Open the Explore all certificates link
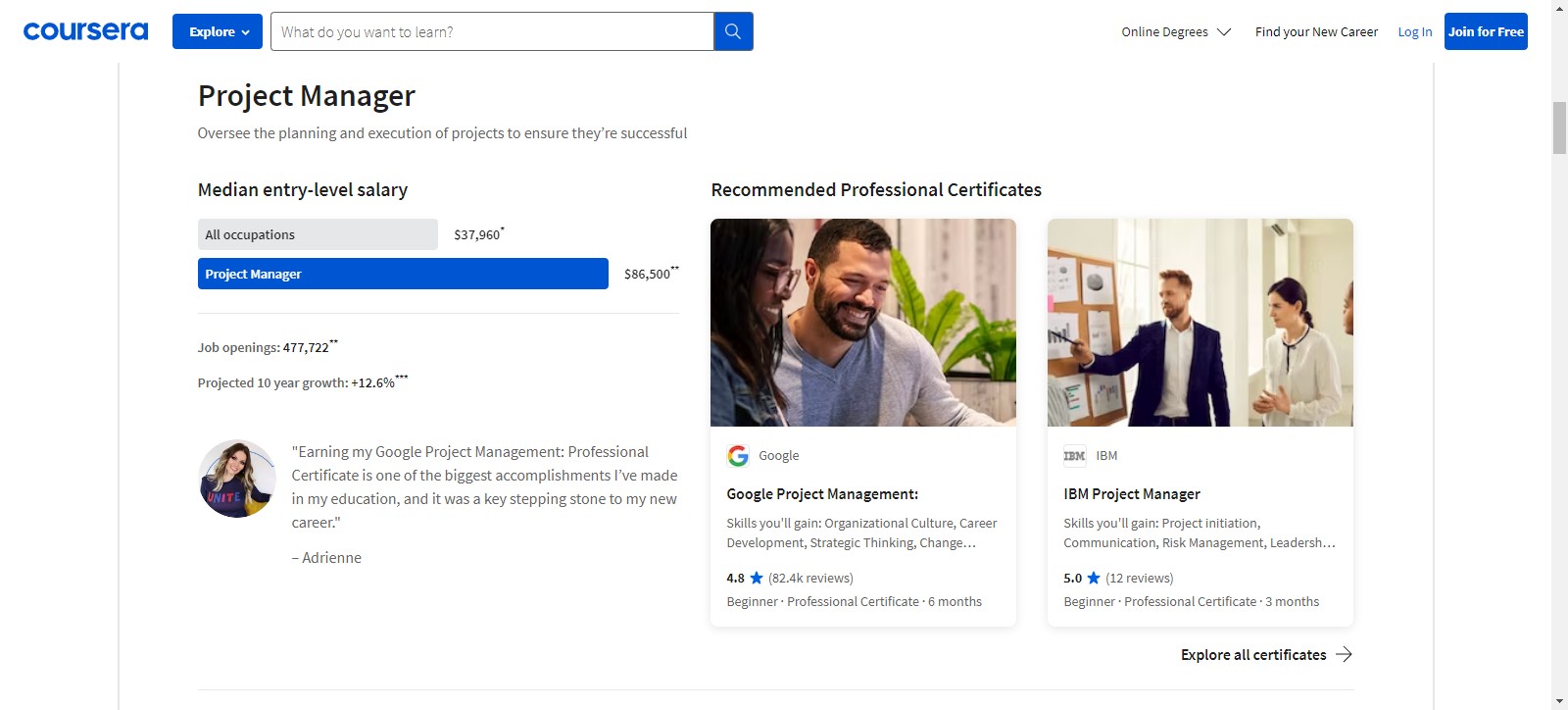The height and width of the screenshot is (710, 1568). [1253, 654]
